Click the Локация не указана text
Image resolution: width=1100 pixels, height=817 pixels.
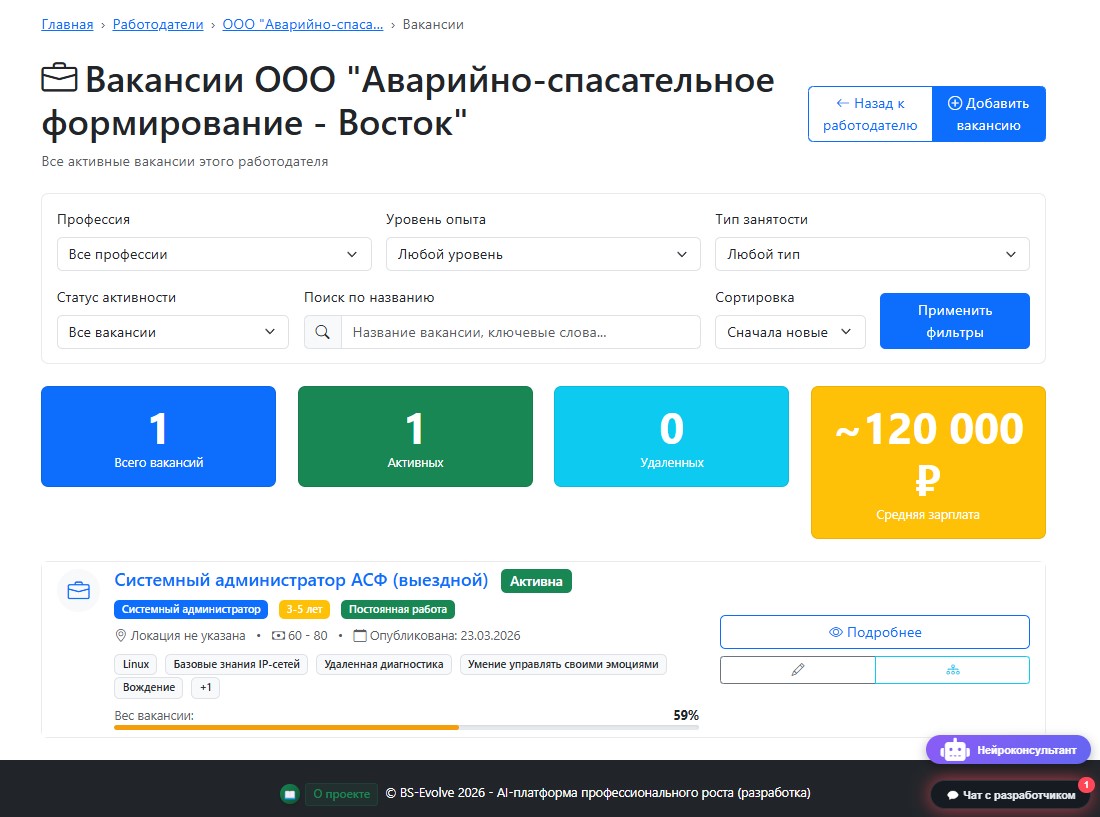pos(188,635)
